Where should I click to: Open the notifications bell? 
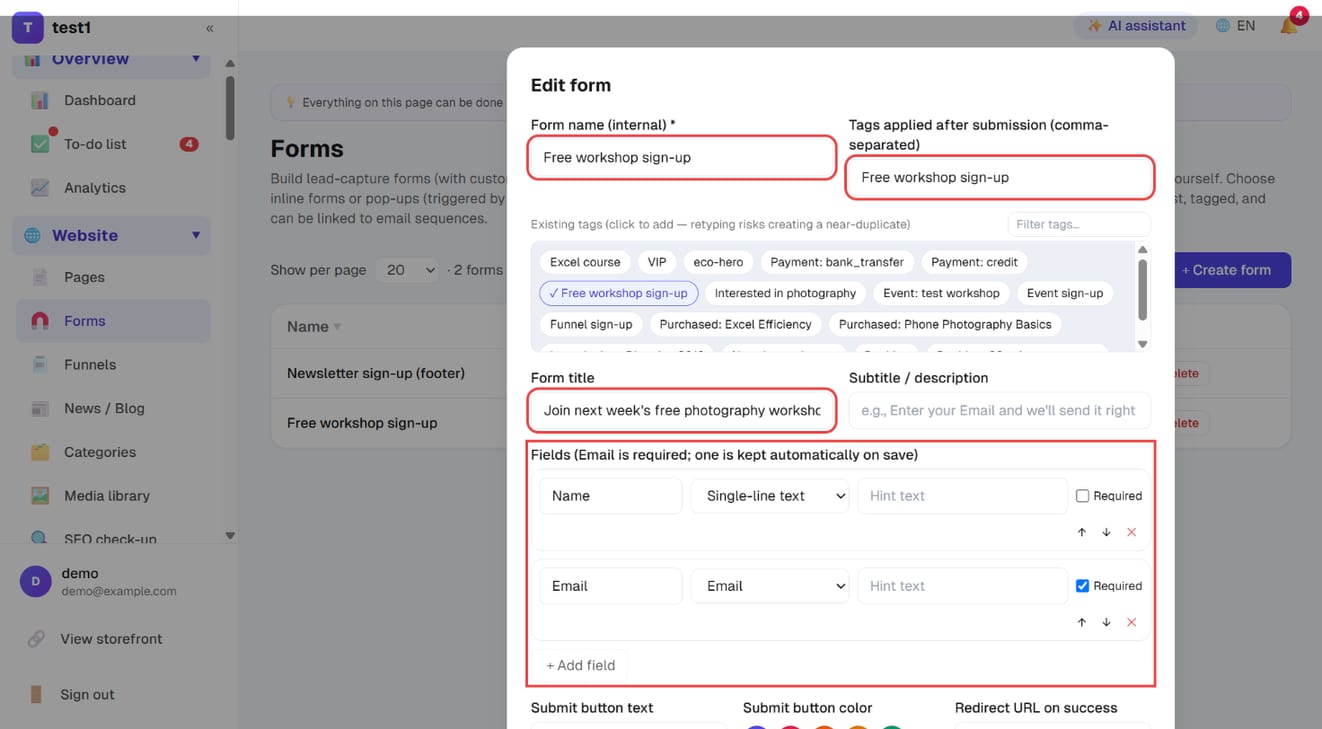1289,25
